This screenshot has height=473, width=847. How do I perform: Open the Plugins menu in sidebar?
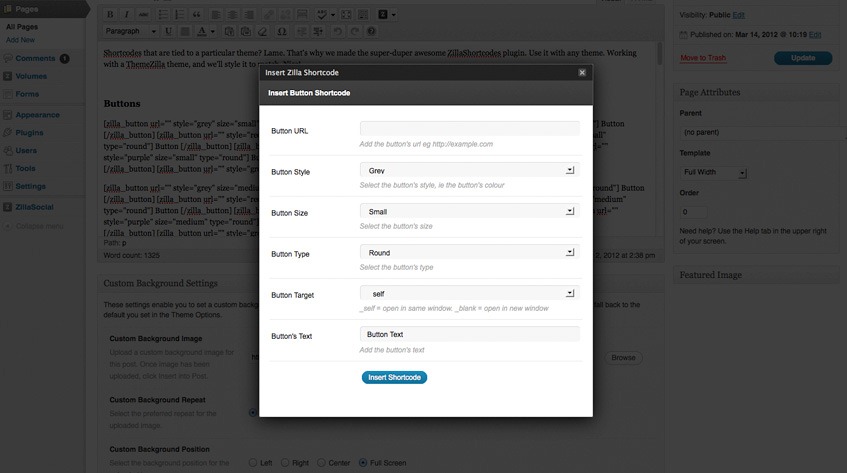click(29, 132)
